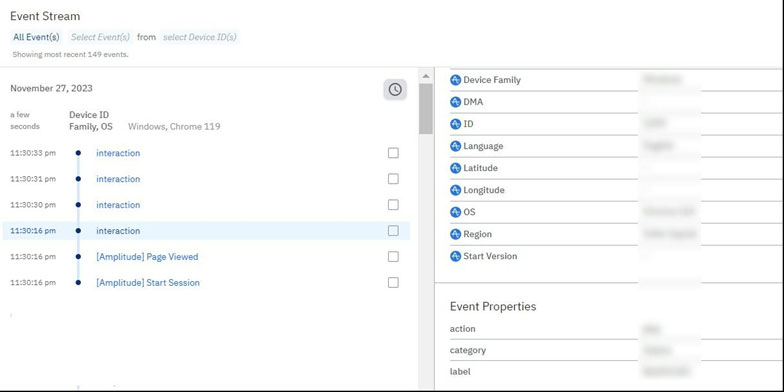The width and height of the screenshot is (784, 392).
Task: Click the category event property row
Action: coord(616,350)
